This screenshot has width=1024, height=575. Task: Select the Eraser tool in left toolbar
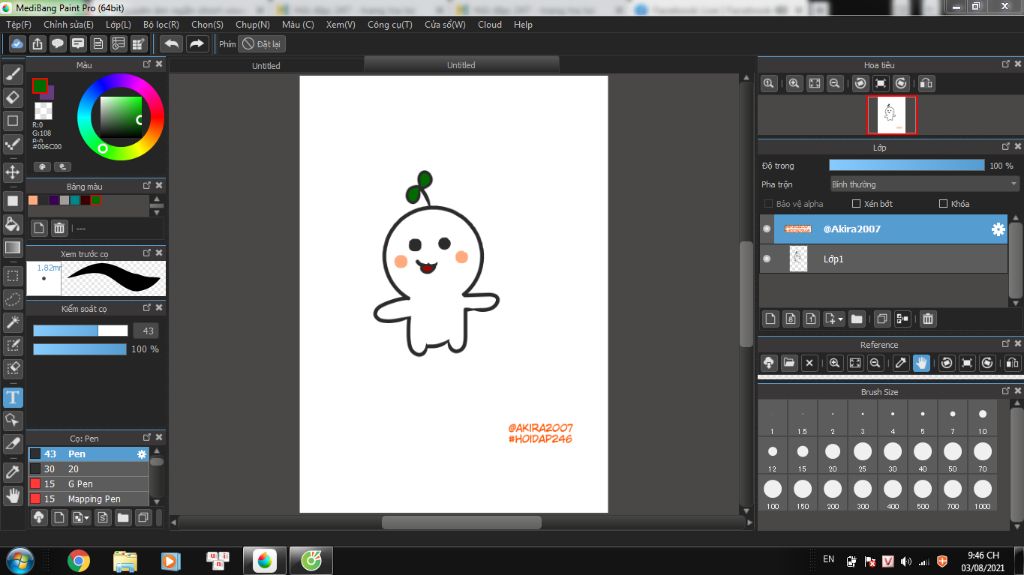point(13,97)
